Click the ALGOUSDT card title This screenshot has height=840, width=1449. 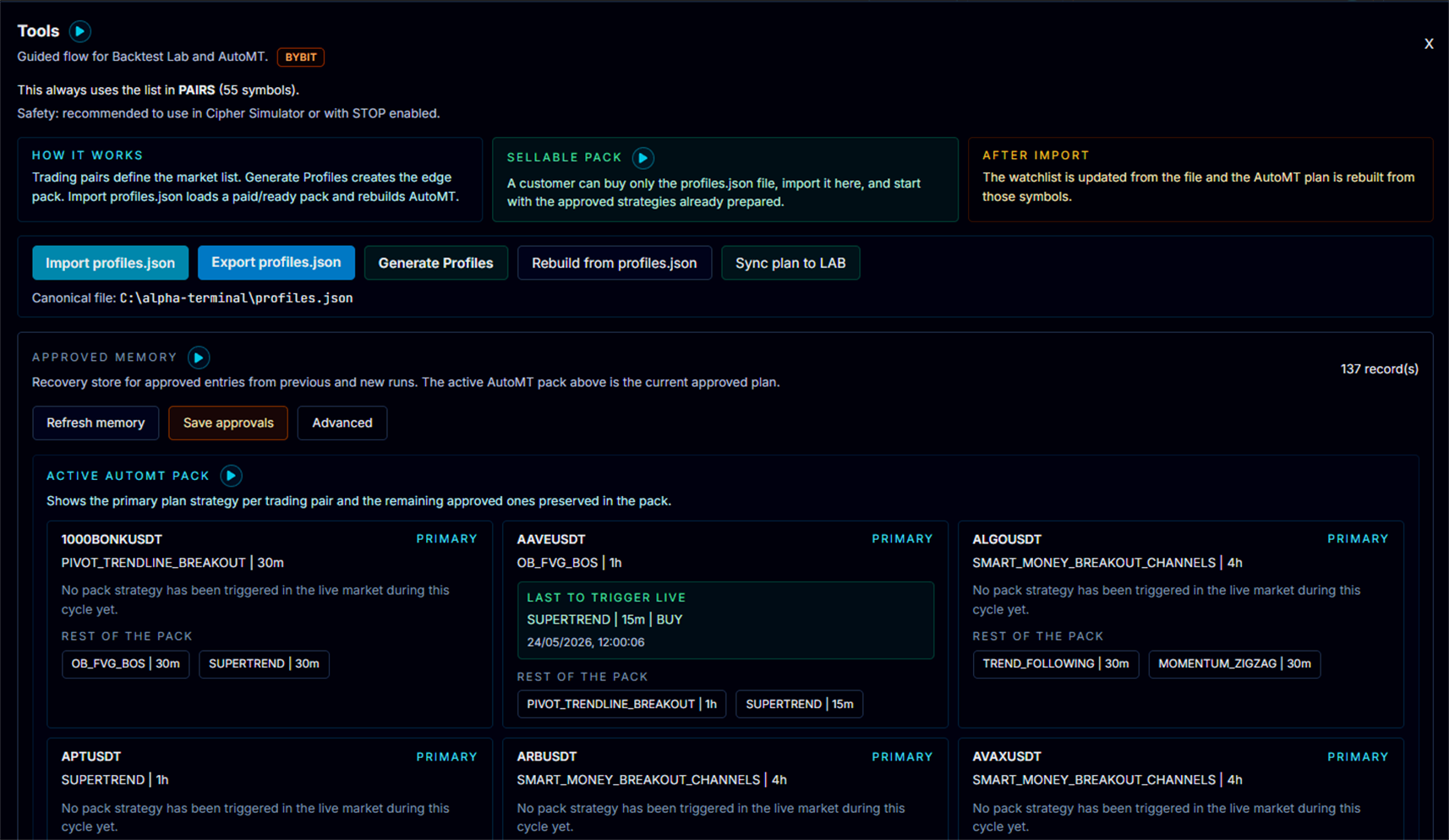pyautogui.click(x=1007, y=539)
